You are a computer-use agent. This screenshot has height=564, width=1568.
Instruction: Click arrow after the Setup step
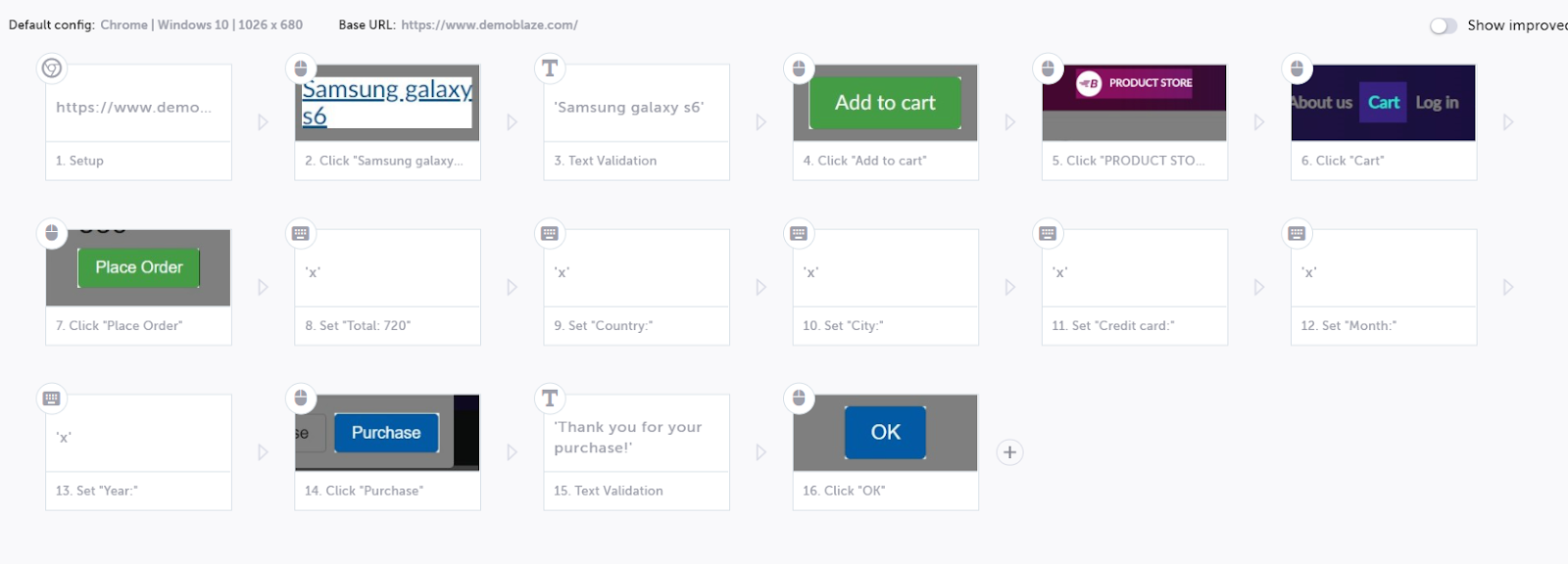pos(263,122)
